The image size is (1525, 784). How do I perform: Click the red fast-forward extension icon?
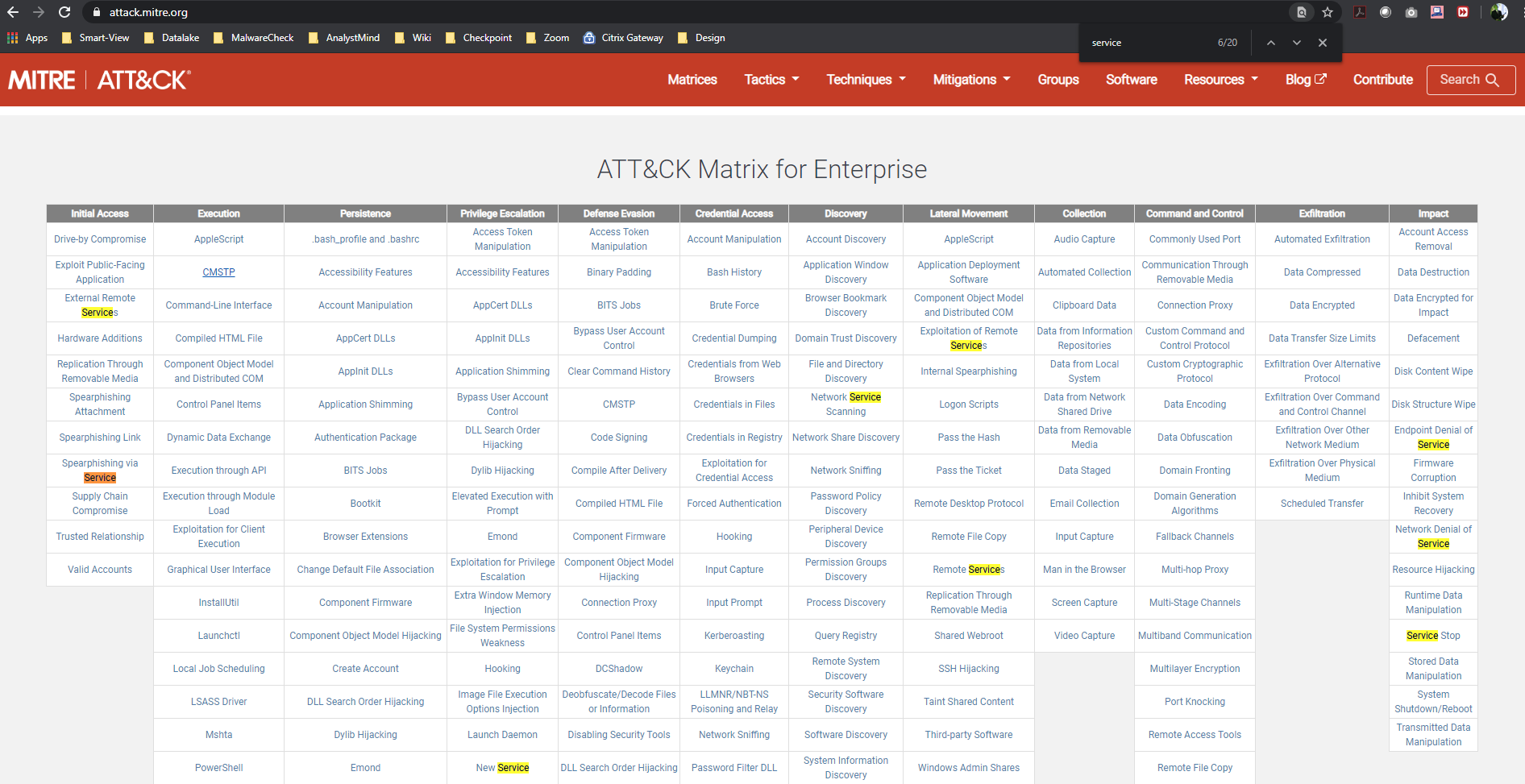1463,12
